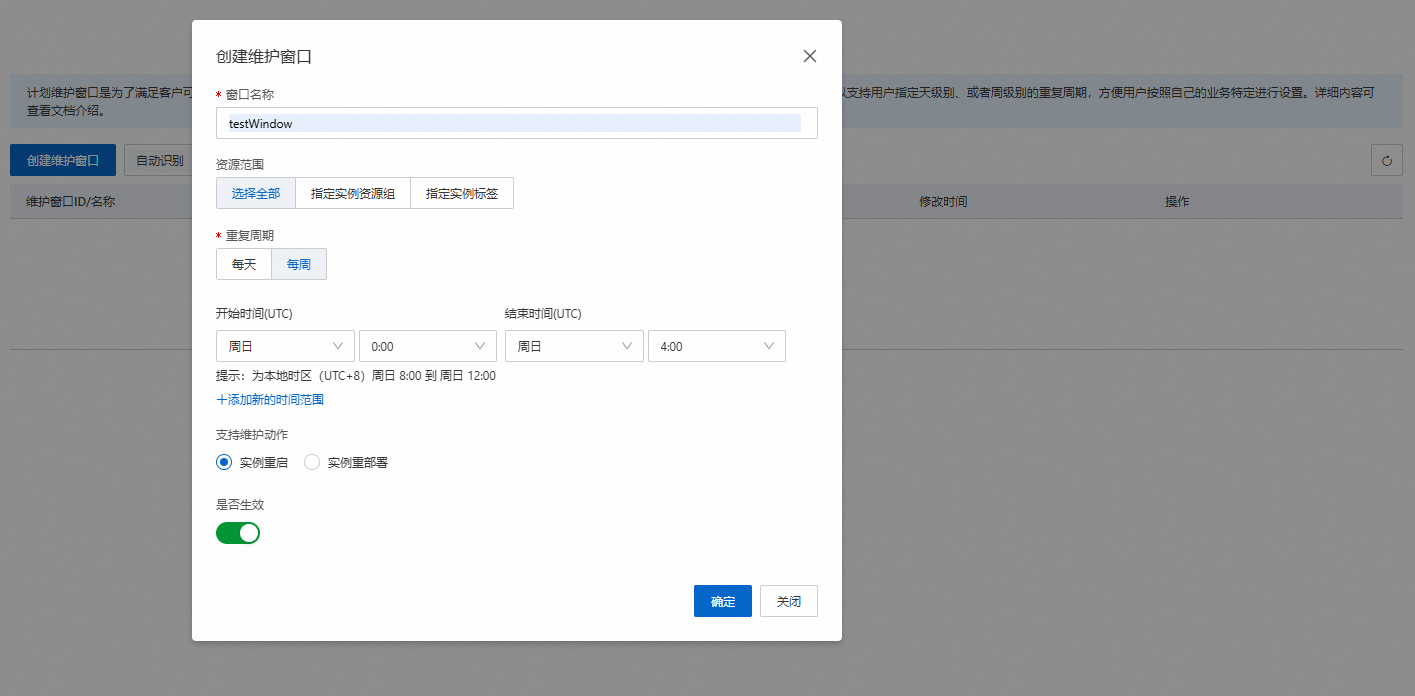Click the 添加新的时间范围 link

(270, 399)
